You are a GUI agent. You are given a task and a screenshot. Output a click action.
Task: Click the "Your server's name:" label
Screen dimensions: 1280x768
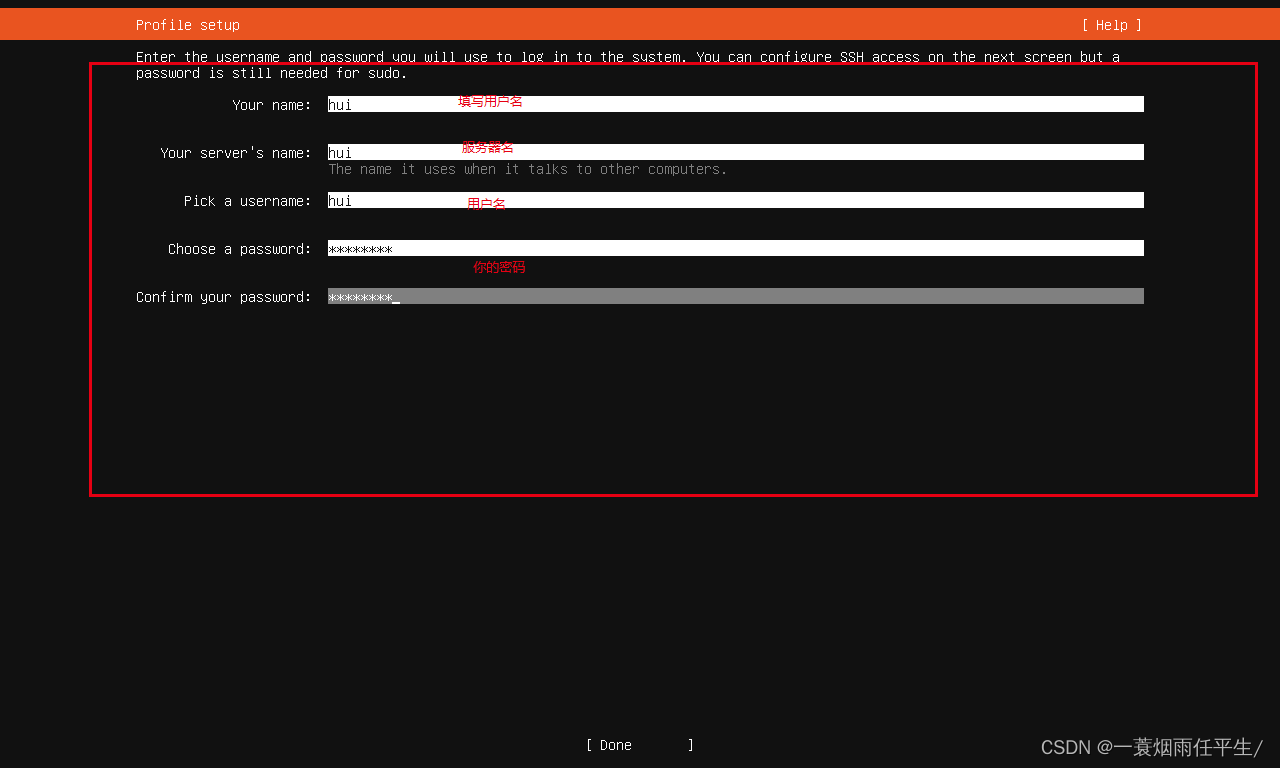point(236,153)
